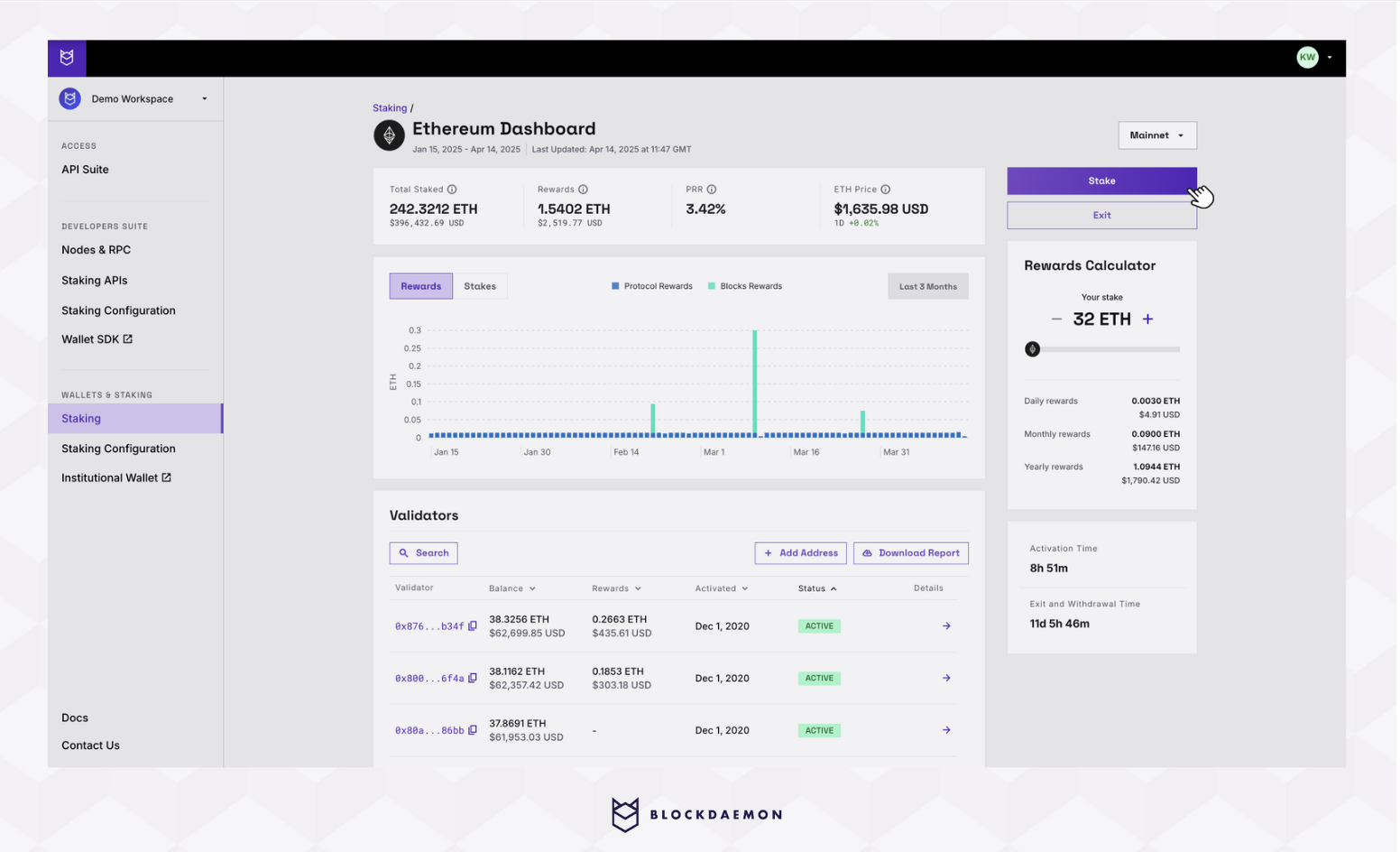Screen dimensions: 1400x852
Task: Click the Demo Workspace logo icon
Action: click(70, 98)
